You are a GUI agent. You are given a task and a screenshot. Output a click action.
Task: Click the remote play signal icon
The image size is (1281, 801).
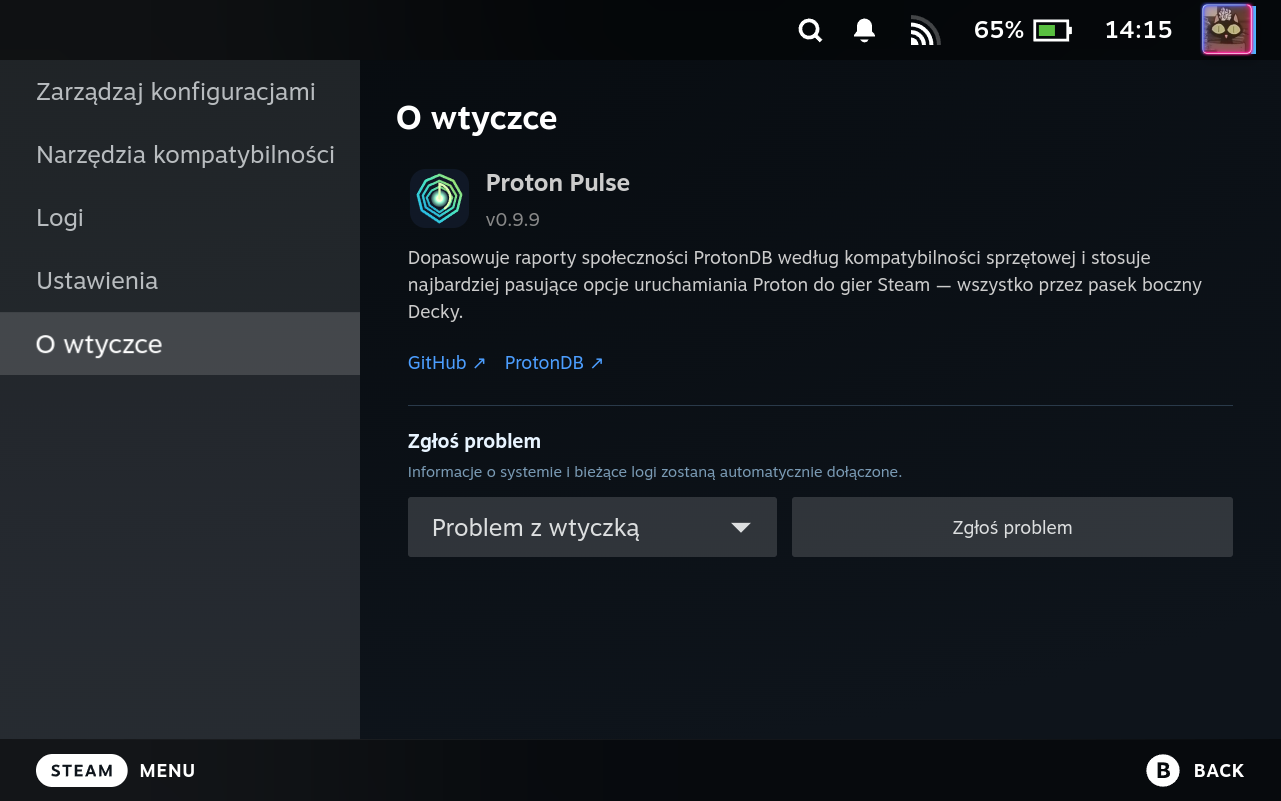pyautogui.click(x=925, y=32)
